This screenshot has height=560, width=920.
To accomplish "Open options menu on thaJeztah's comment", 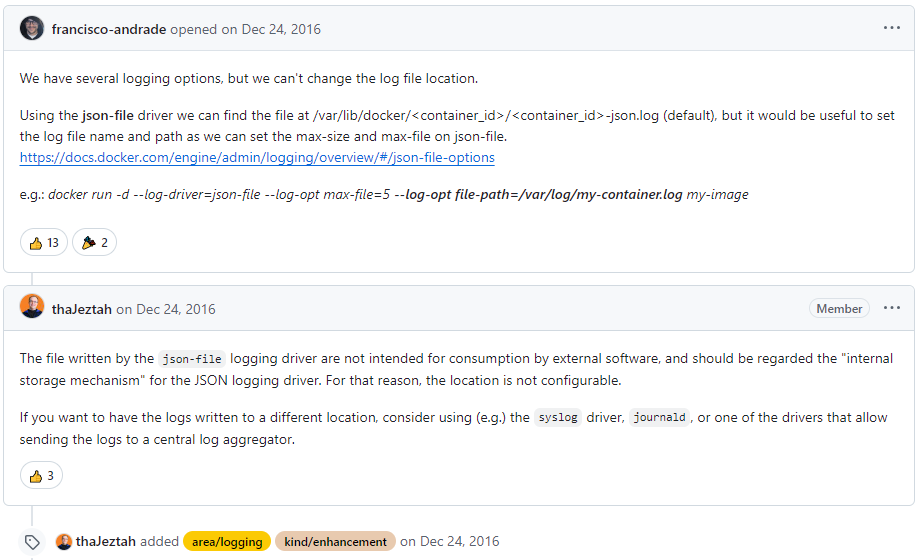I will pyautogui.click(x=891, y=308).
